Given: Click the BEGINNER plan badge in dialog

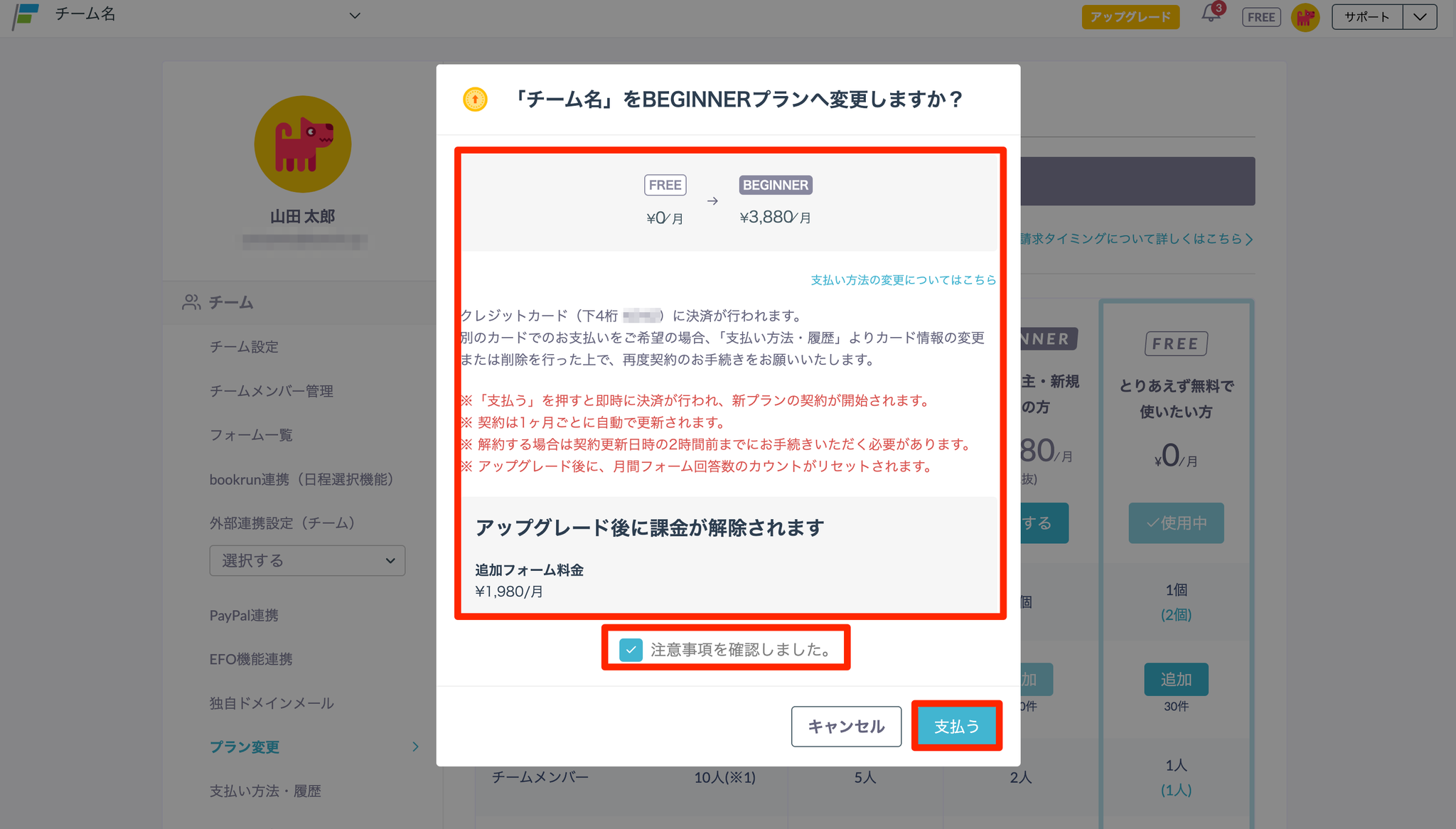Looking at the screenshot, I should coord(775,185).
